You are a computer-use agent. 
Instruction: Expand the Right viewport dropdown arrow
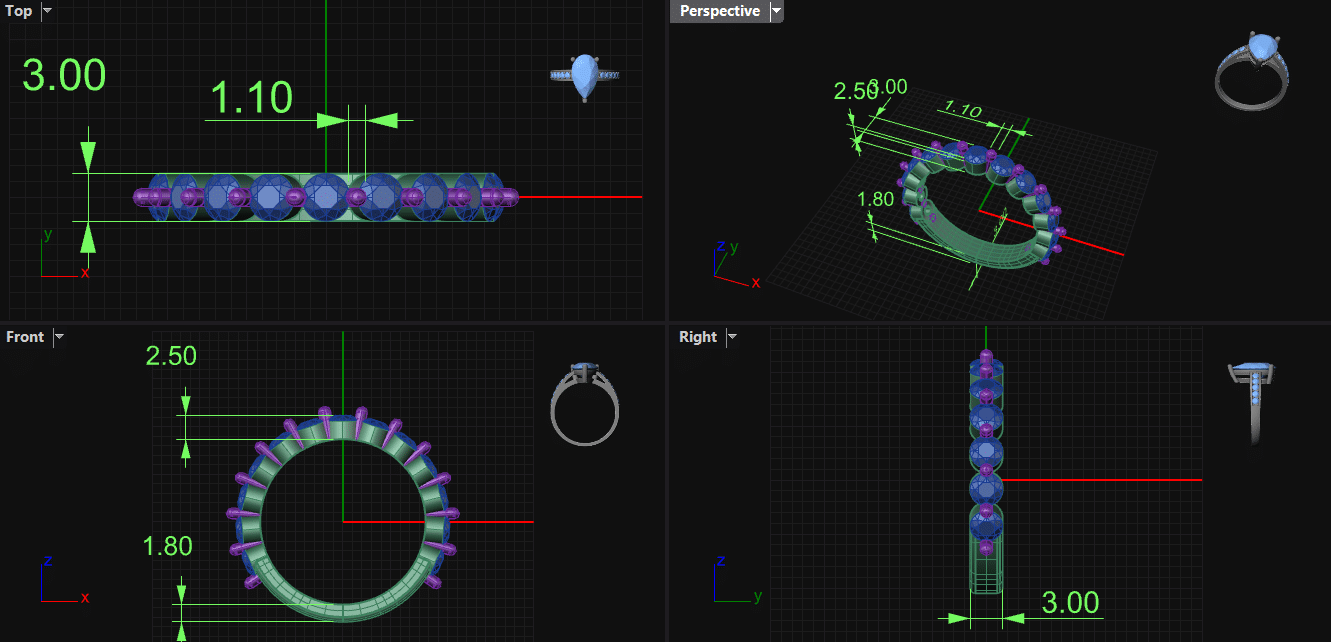[x=732, y=337]
